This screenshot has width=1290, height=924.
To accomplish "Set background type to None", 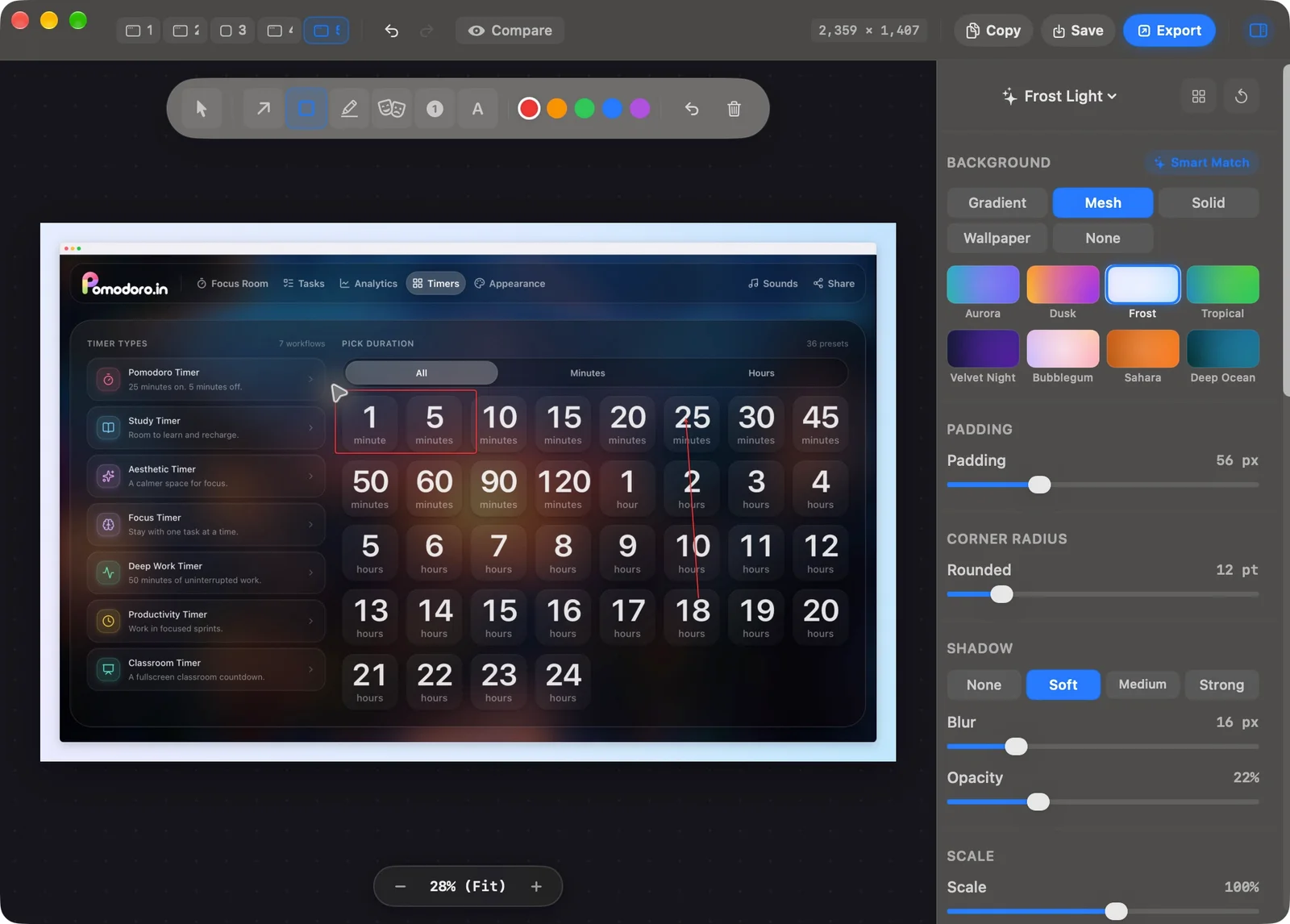I will coord(1103,238).
